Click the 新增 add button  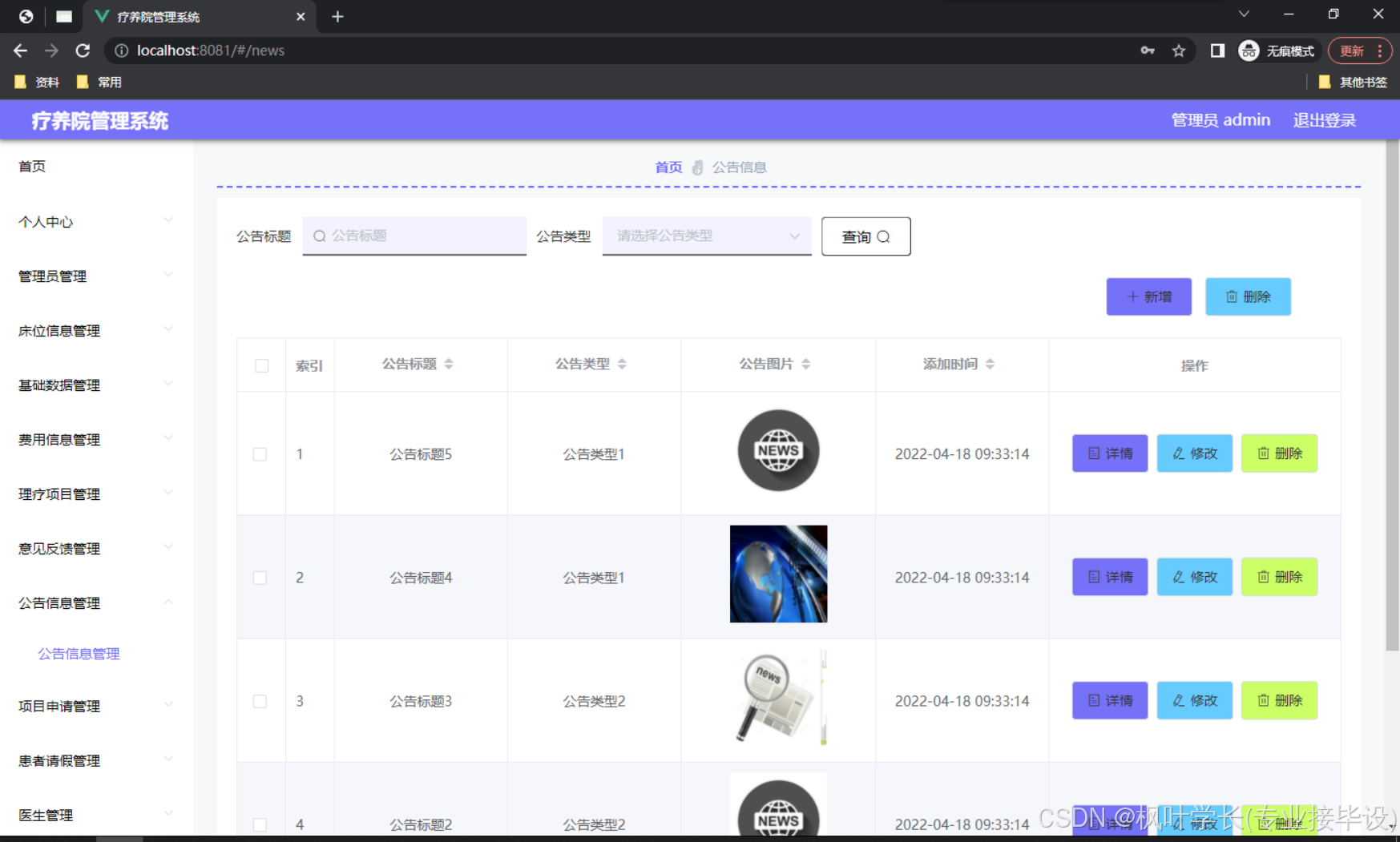coord(1148,296)
